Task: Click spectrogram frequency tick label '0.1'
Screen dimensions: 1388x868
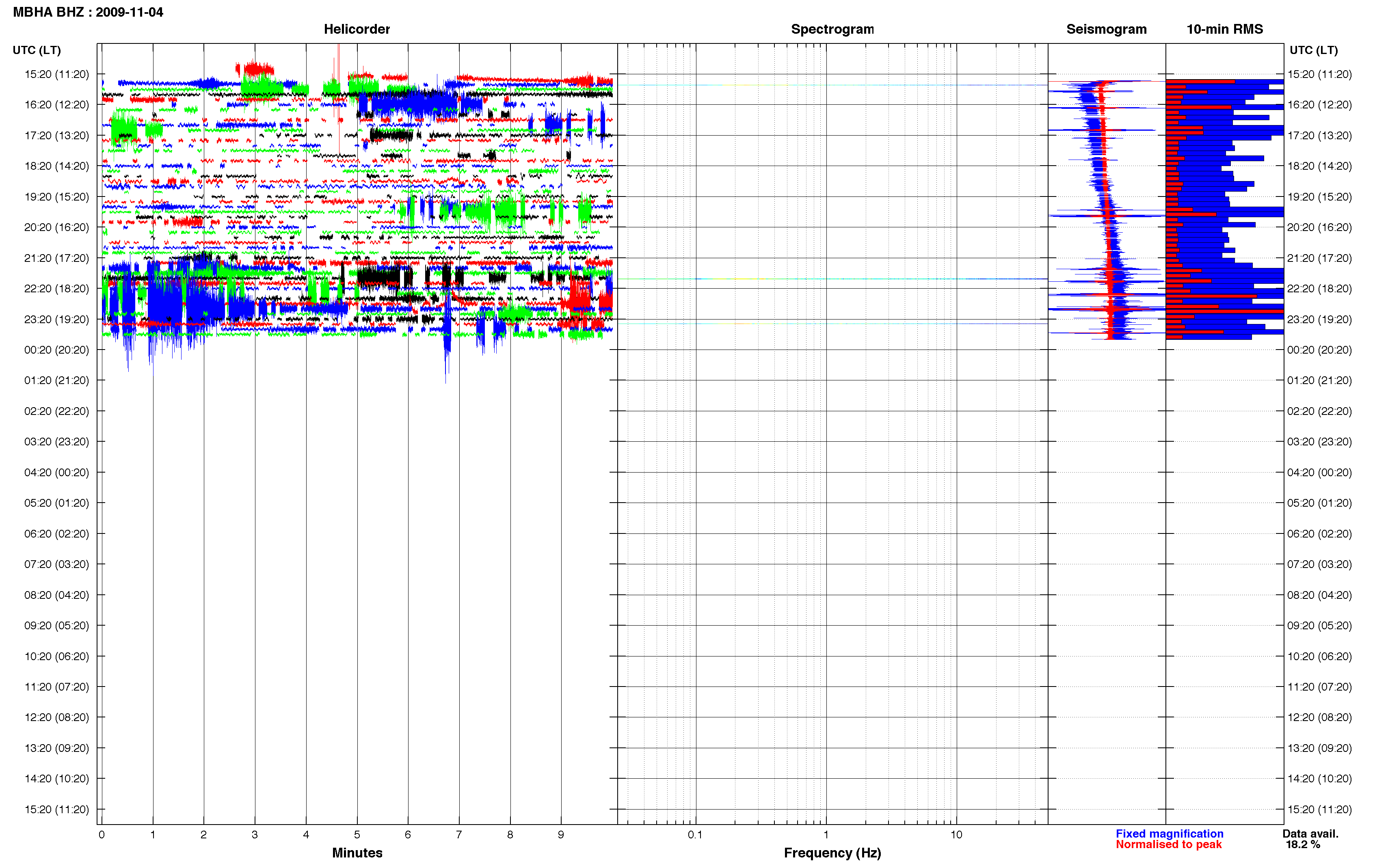Action: tap(695, 835)
